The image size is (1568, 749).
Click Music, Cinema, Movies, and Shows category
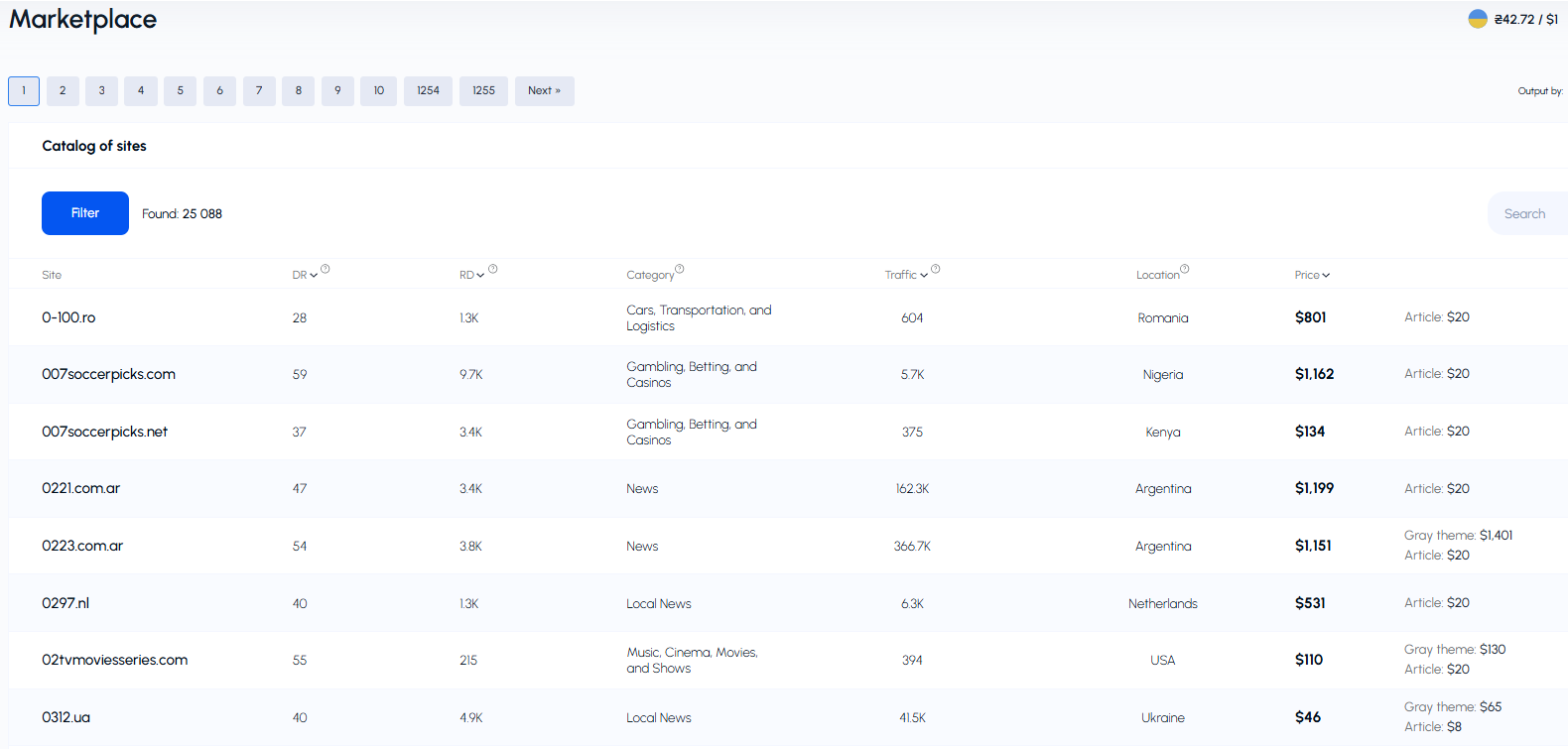[x=692, y=661]
